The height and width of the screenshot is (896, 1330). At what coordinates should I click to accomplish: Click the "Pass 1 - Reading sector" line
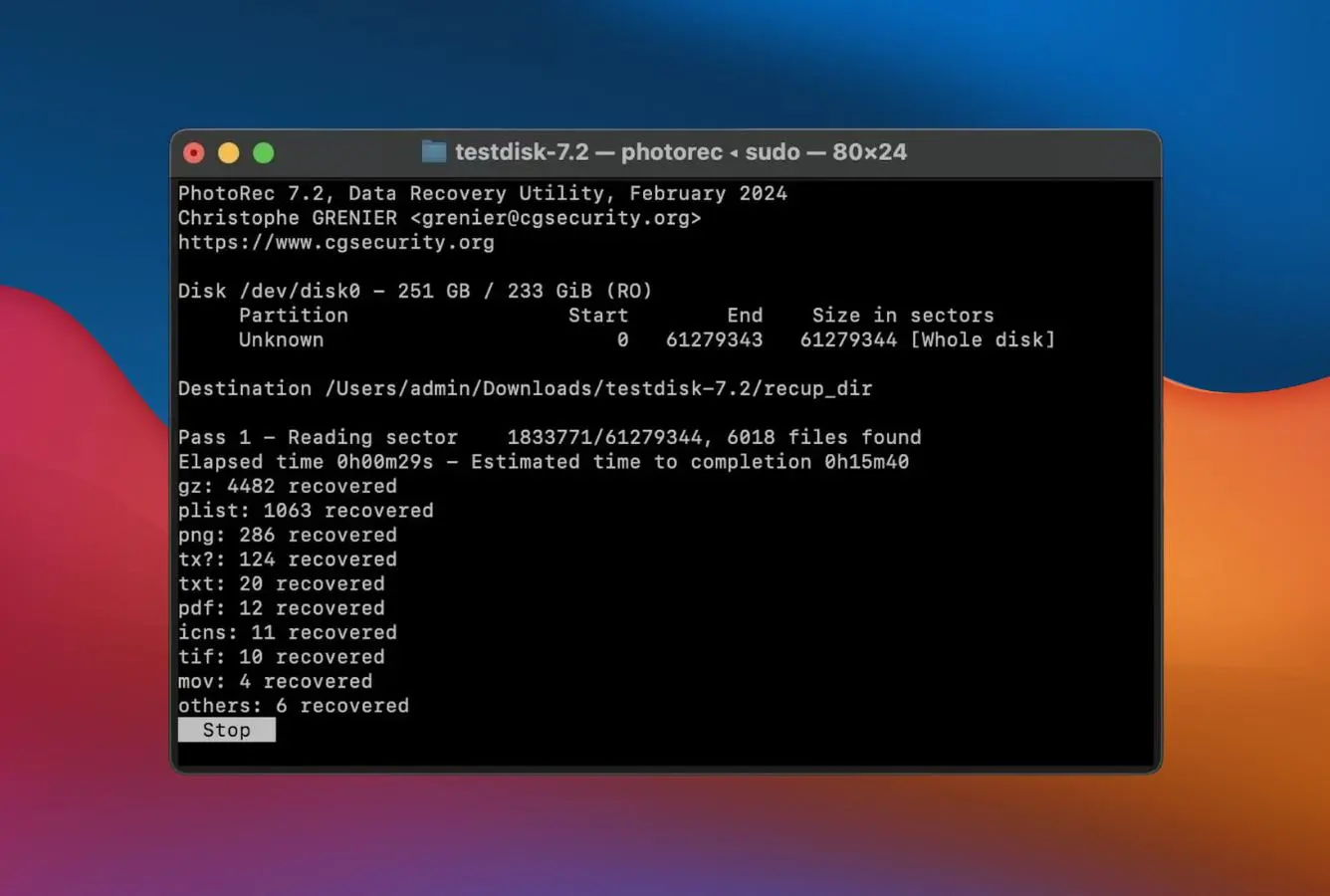point(550,437)
